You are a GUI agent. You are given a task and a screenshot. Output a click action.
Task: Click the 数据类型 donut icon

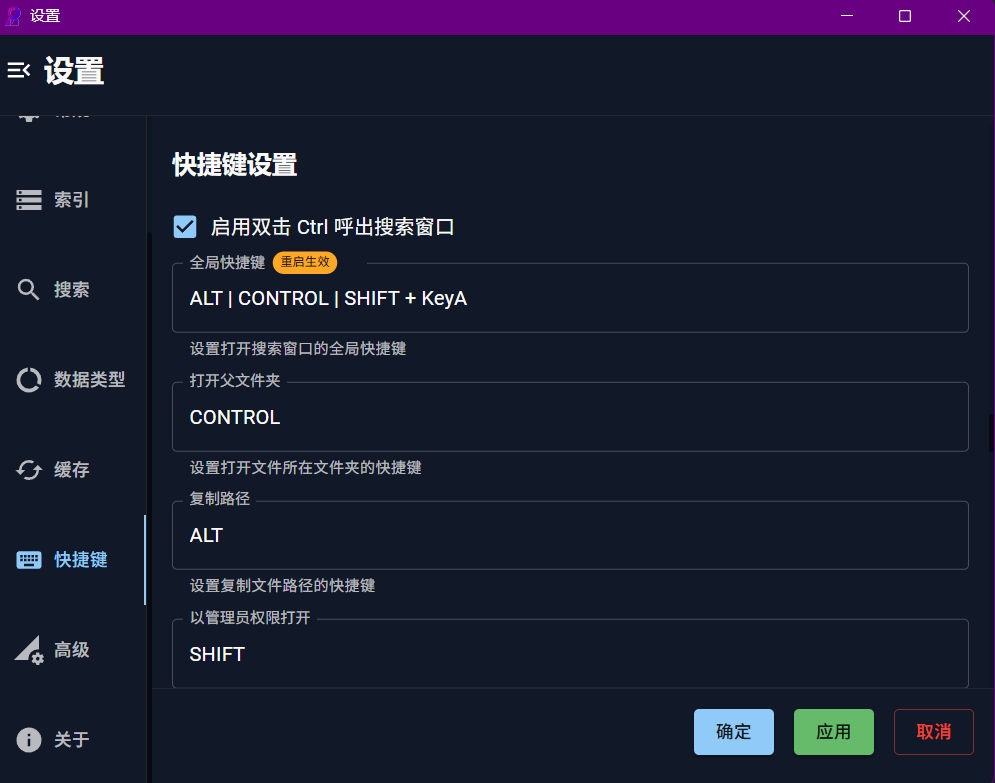(28, 380)
